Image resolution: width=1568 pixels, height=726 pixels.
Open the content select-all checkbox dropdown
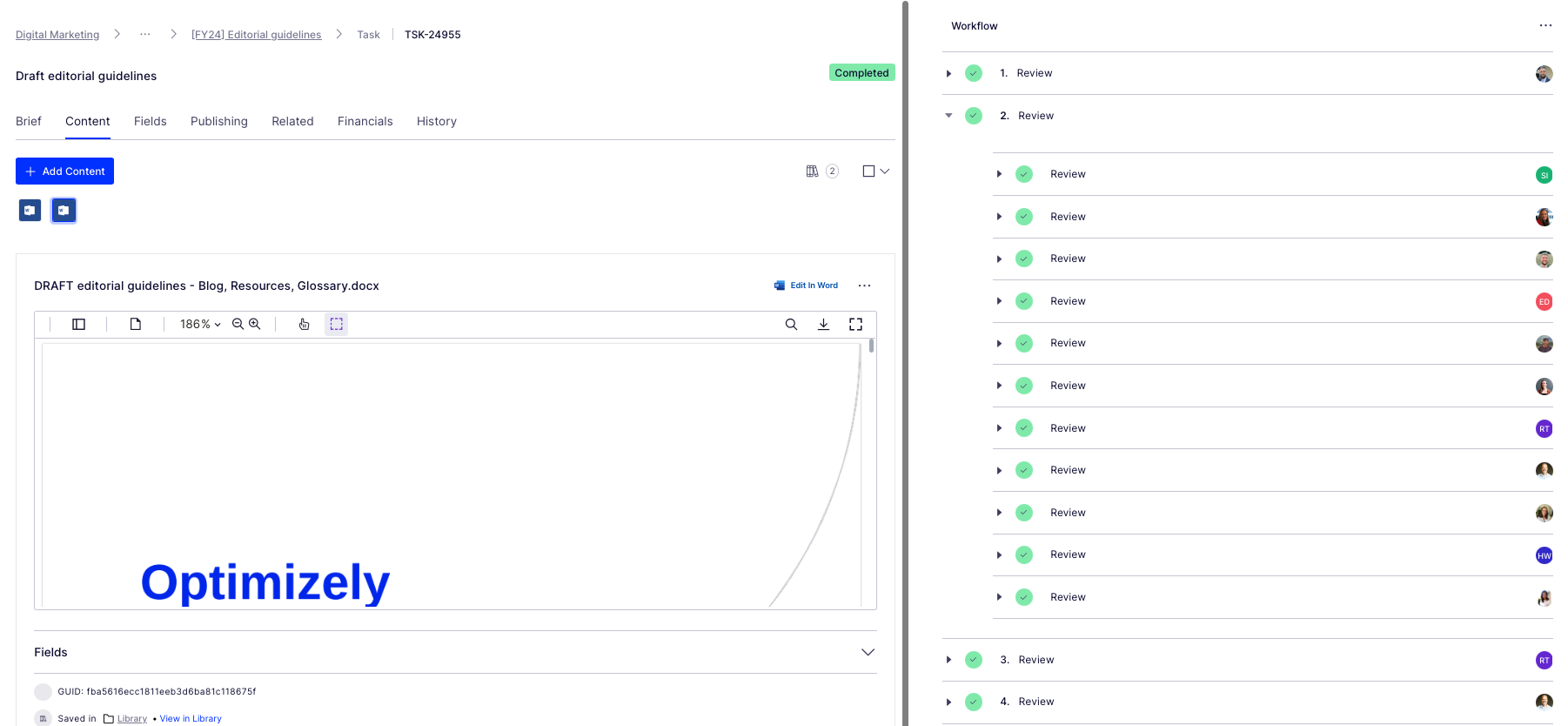pos(885,171)
